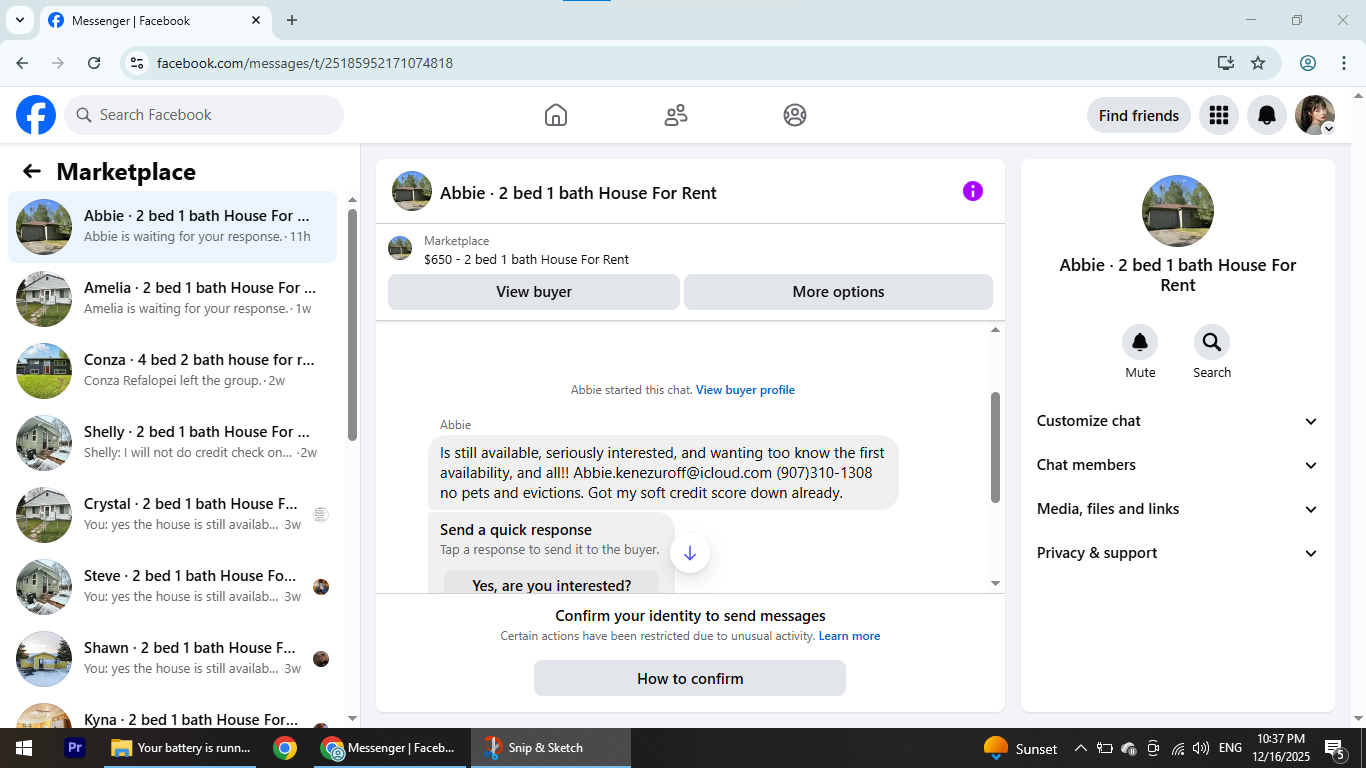Open the Amelia house rental conversation

click(172, 298)
